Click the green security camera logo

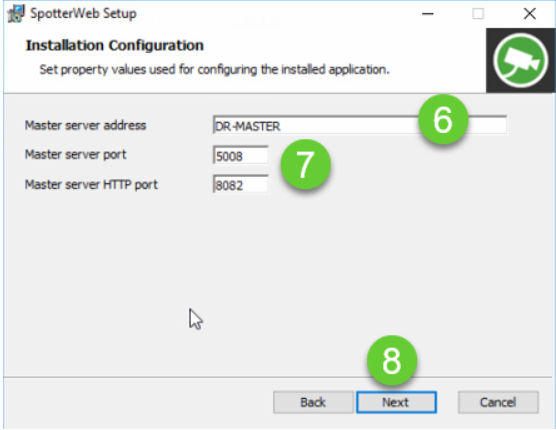click(x=520, y=61)
